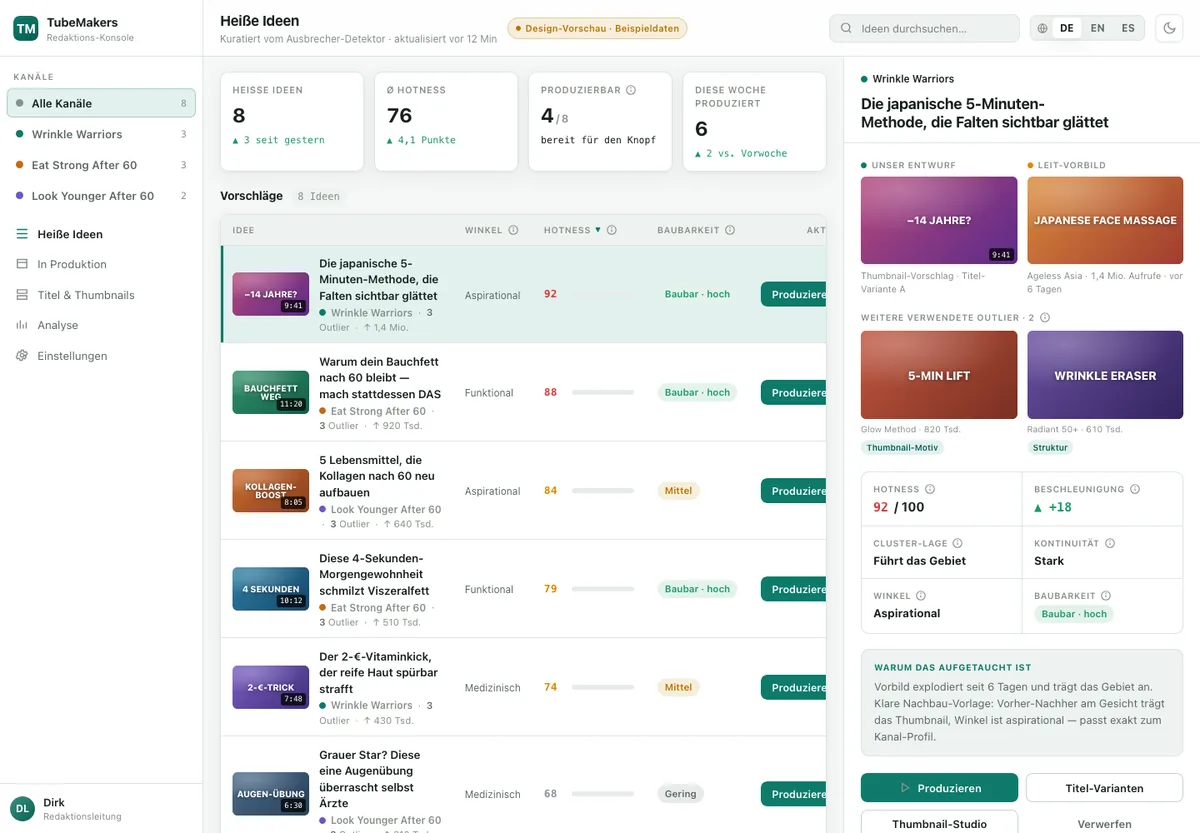Screen dimensions: 1200x833
Task: Click Produzieren in the detail panel
Action: (939, 788)
